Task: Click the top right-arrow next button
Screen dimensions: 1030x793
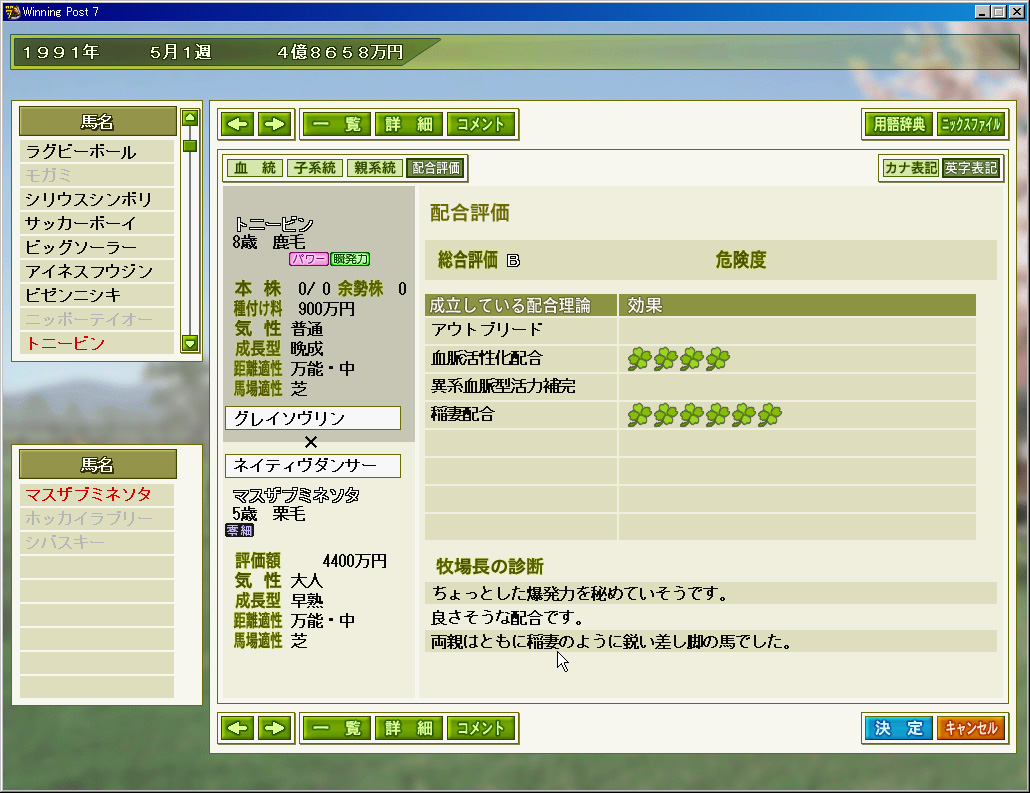Action: (x=275, y=124)
